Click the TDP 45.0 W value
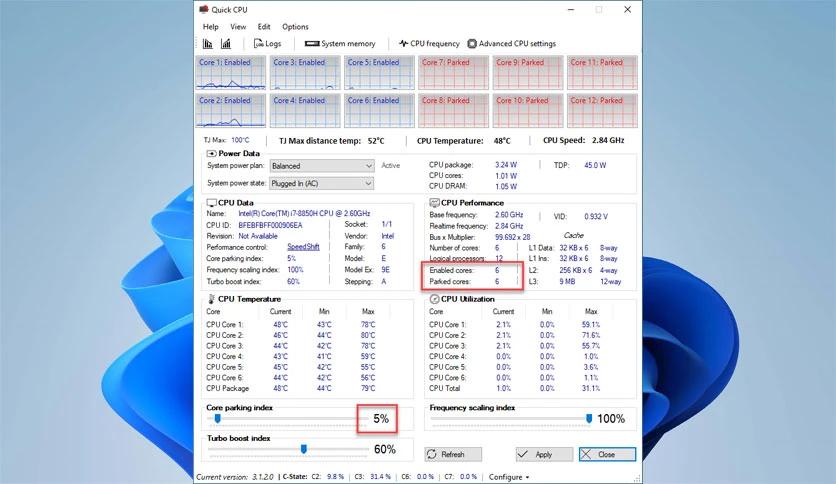 595,165
